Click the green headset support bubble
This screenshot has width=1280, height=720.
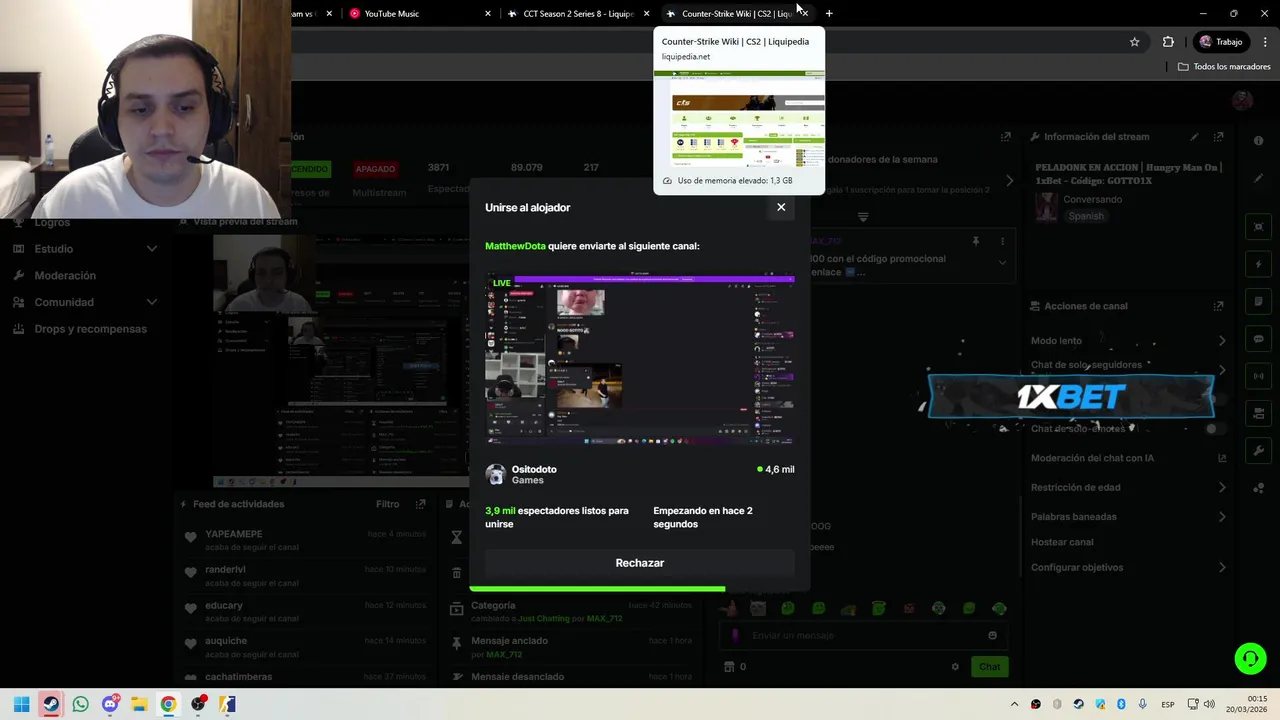(x=1250, y=659)
